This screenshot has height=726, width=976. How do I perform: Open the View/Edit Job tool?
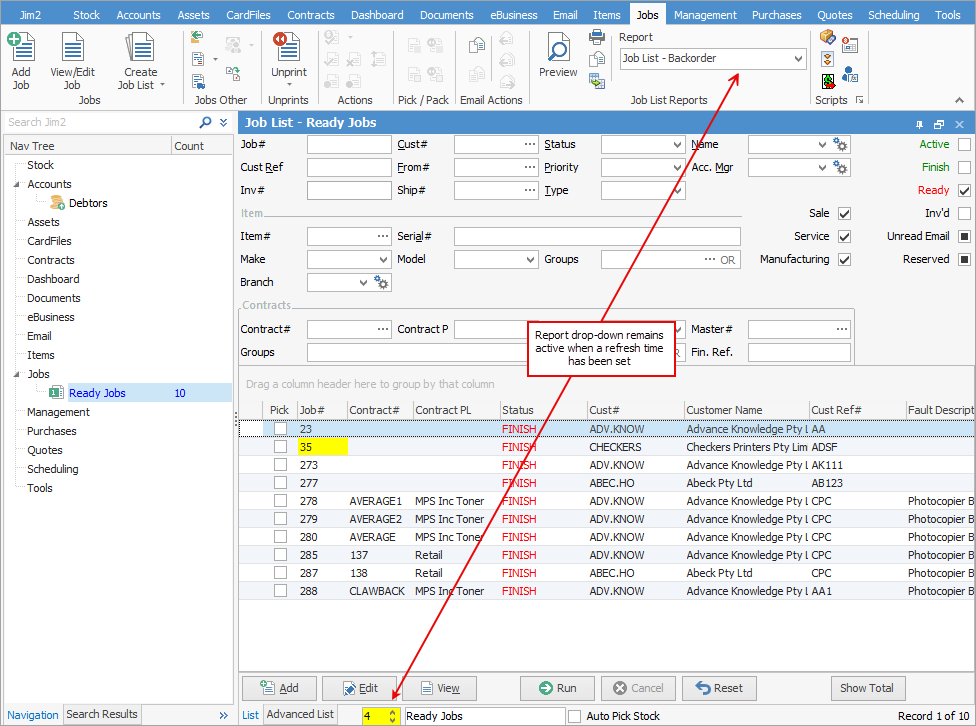coord(72,61)
